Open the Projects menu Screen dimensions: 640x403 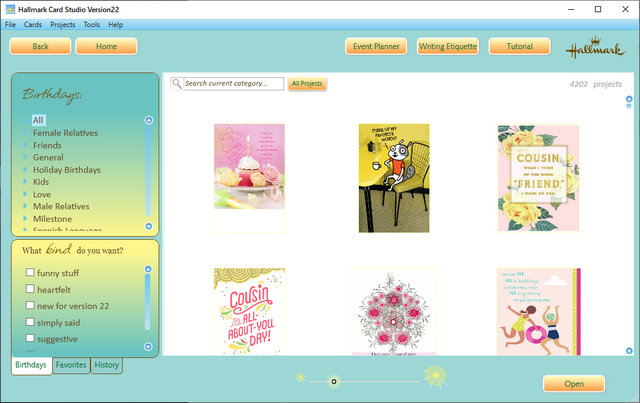[x=62, y=24]
